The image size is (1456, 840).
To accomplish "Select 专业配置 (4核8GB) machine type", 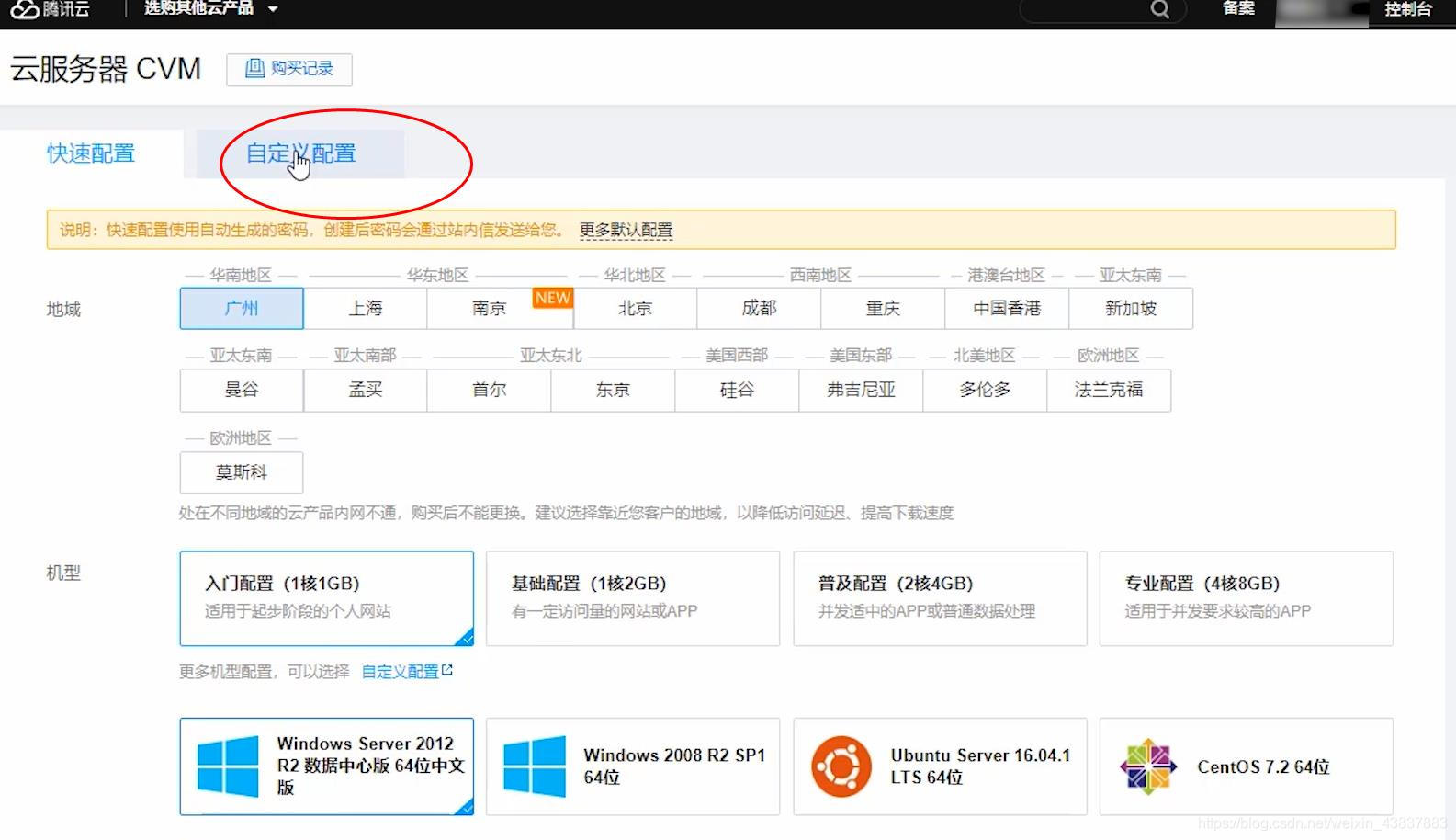I will 1247,598.
